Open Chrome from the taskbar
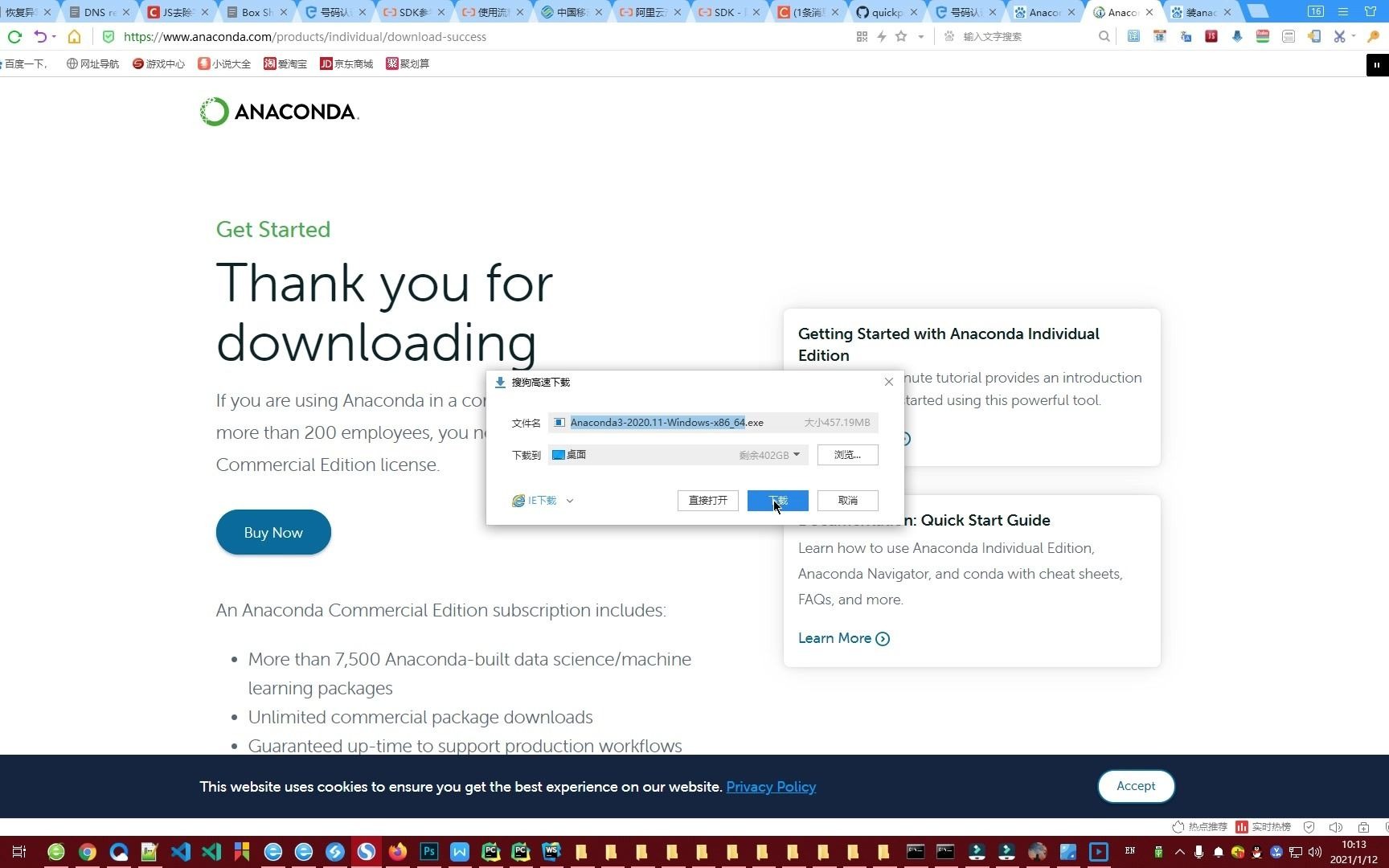 [88, 852]
